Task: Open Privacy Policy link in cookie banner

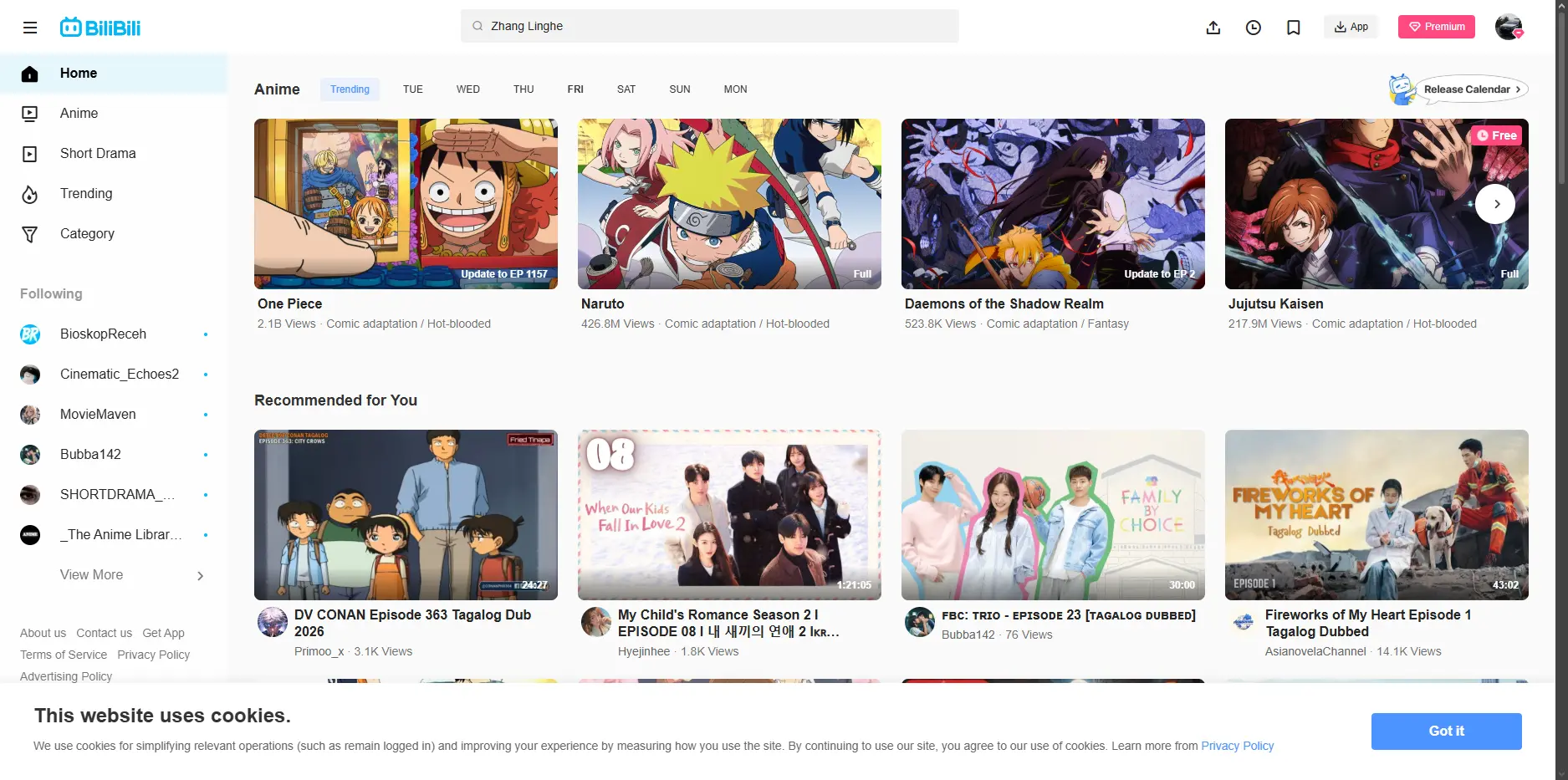Action: pyautogui.click(x=1238, y=746)
